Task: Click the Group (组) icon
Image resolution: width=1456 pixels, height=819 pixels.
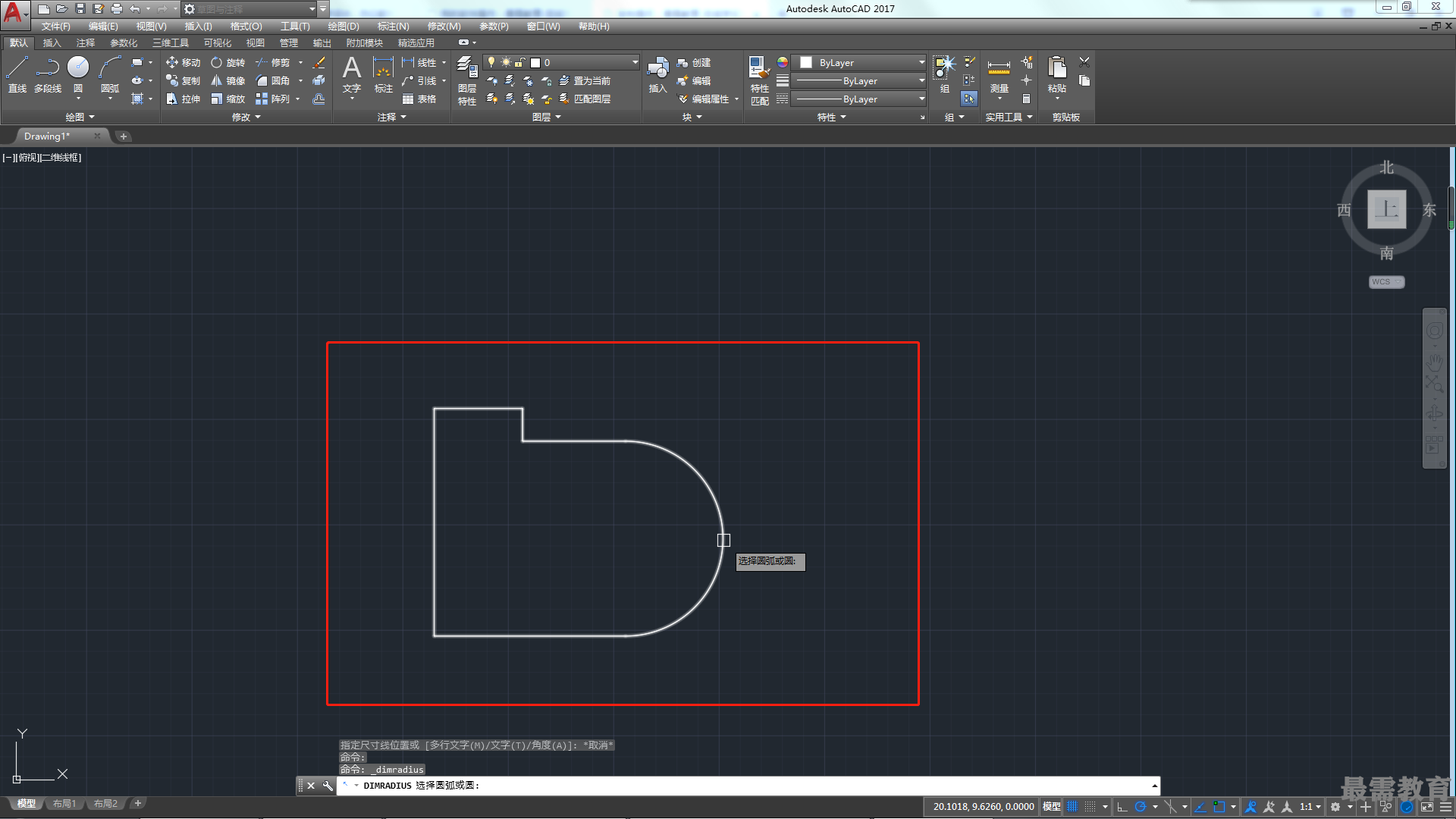Action: 944,74
